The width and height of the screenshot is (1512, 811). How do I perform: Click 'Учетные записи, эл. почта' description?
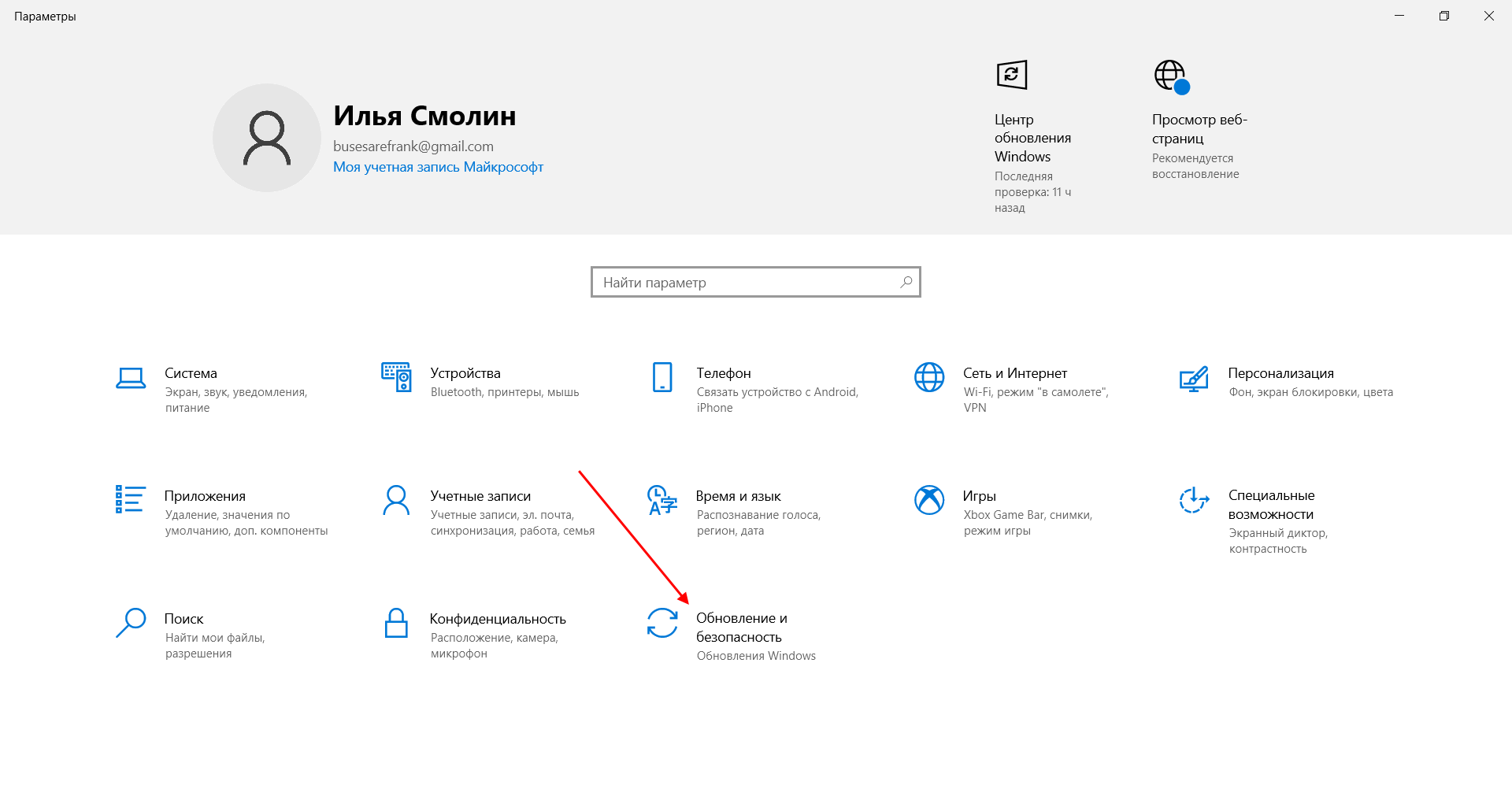point(513,523)
